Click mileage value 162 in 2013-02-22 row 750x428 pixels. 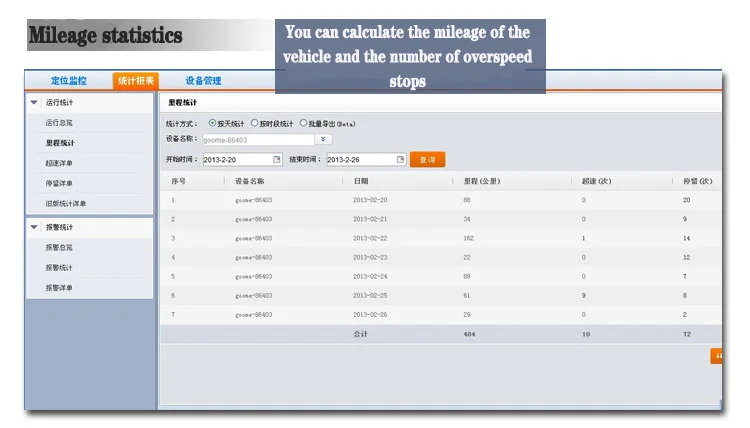pyautogui.click(x=468, y=238)
